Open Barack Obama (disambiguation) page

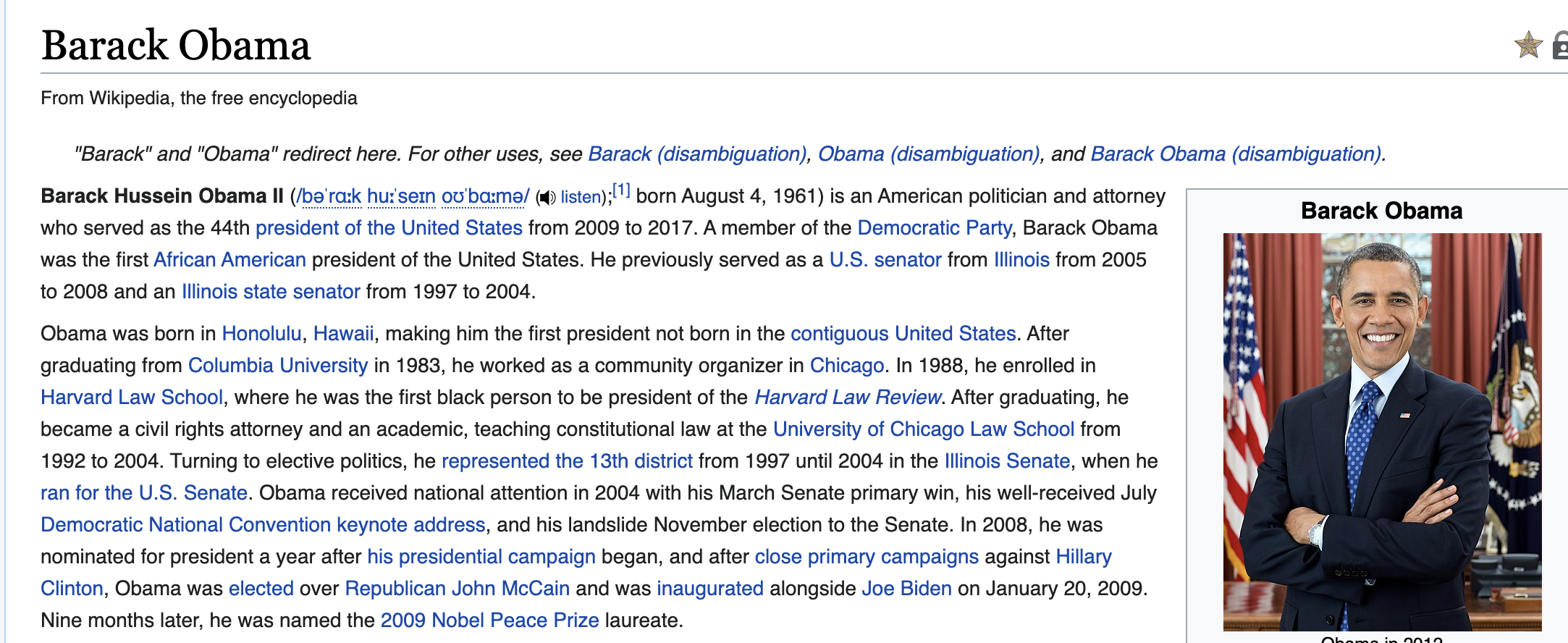(1236, 154)
